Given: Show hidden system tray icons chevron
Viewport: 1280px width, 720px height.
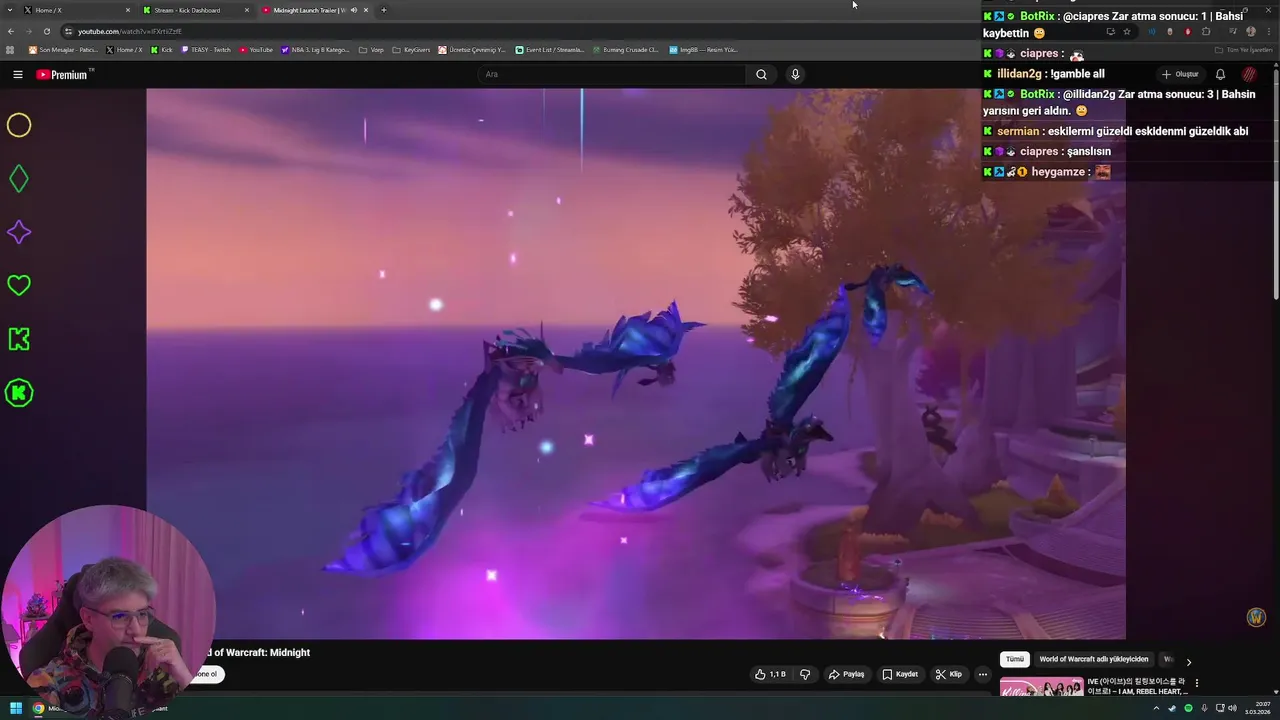Looking at the screenshot, I should (1157, 708).
